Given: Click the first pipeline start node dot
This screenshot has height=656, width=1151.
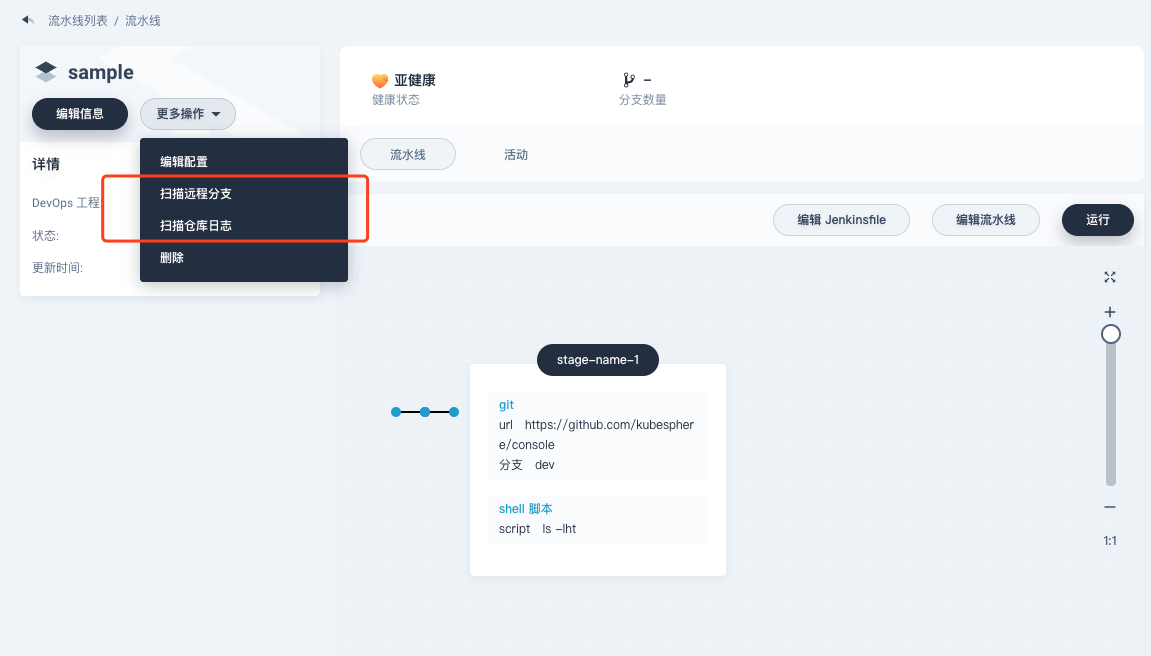Looking at the screenshot, I should click(396, 412).
